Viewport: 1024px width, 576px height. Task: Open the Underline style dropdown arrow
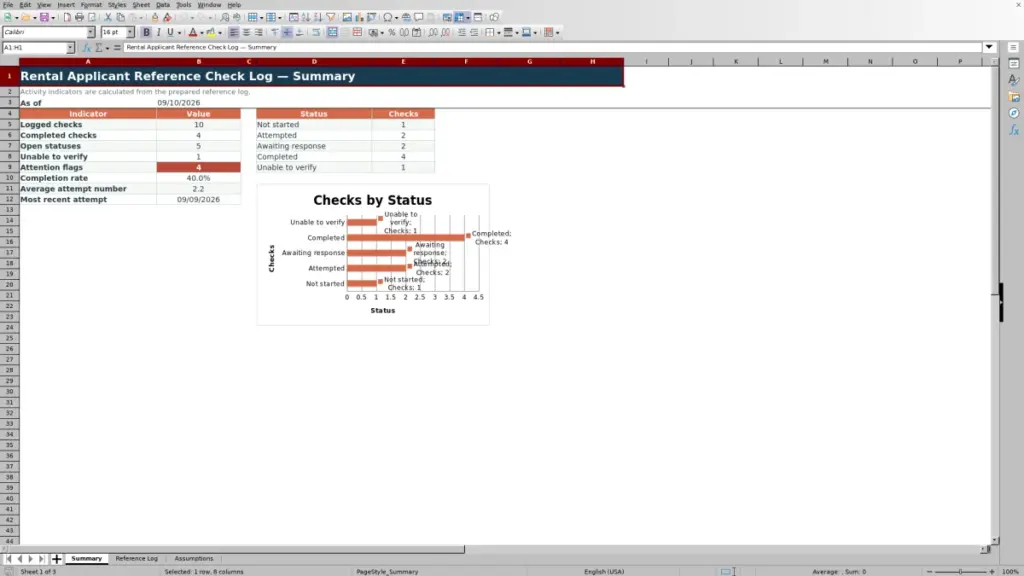click(180, 33)
